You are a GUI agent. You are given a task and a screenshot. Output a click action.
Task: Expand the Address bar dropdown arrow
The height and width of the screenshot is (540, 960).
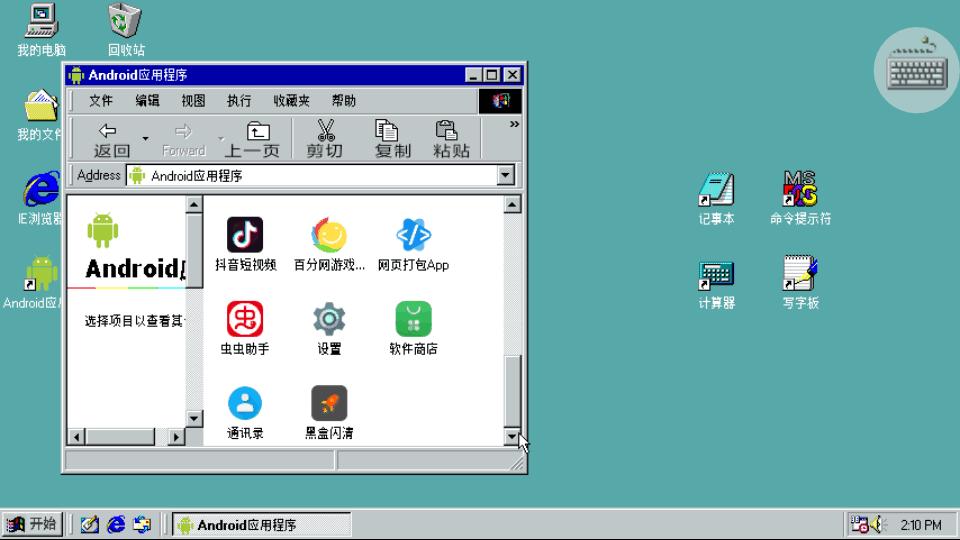(x=505, y=176)
